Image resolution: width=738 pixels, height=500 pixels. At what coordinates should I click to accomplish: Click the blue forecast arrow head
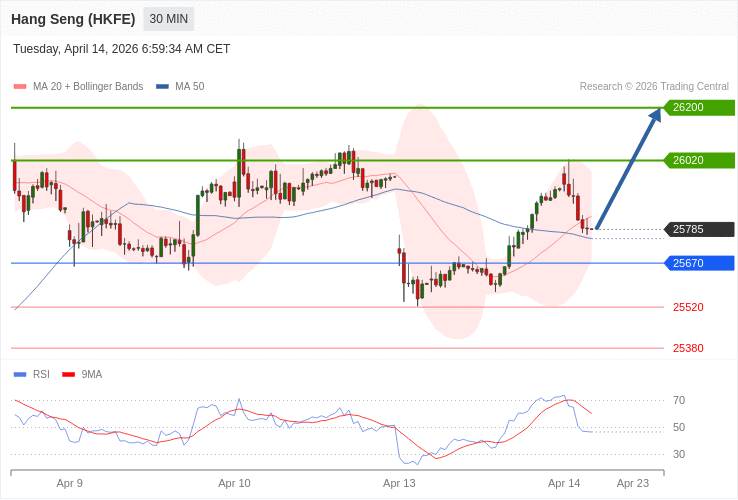pos(655,115)
